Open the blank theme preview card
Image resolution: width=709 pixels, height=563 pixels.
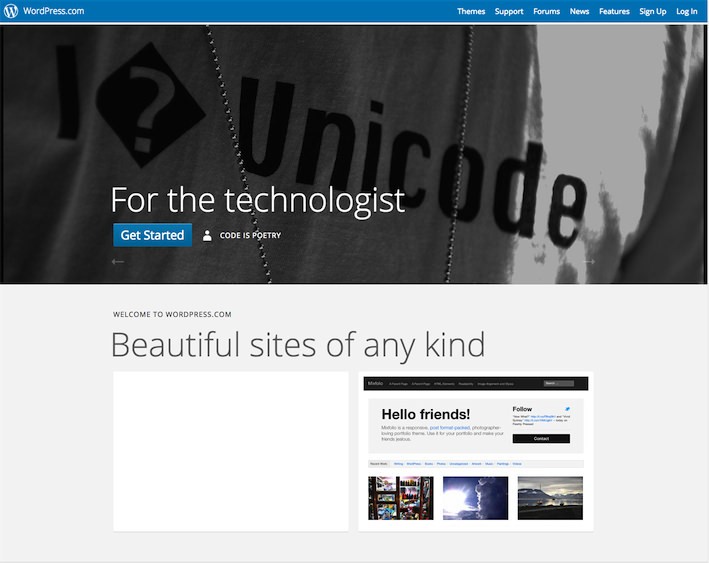pyautogui.click(x=231, y=451)
